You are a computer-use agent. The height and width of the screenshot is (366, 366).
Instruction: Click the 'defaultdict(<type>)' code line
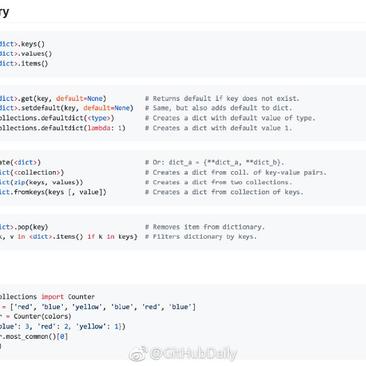tap(57, 118)
